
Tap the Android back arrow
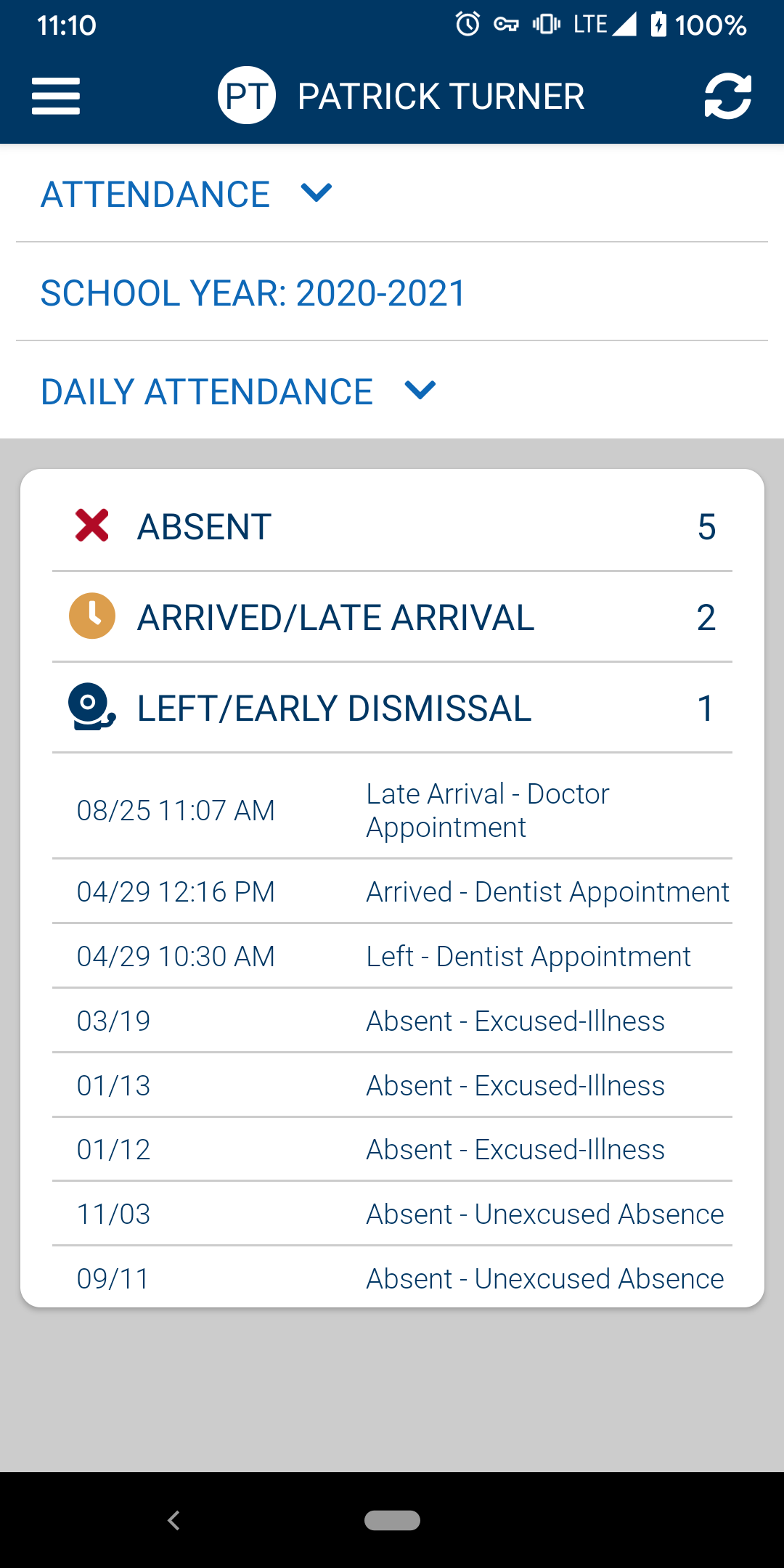click(173, 1520)
